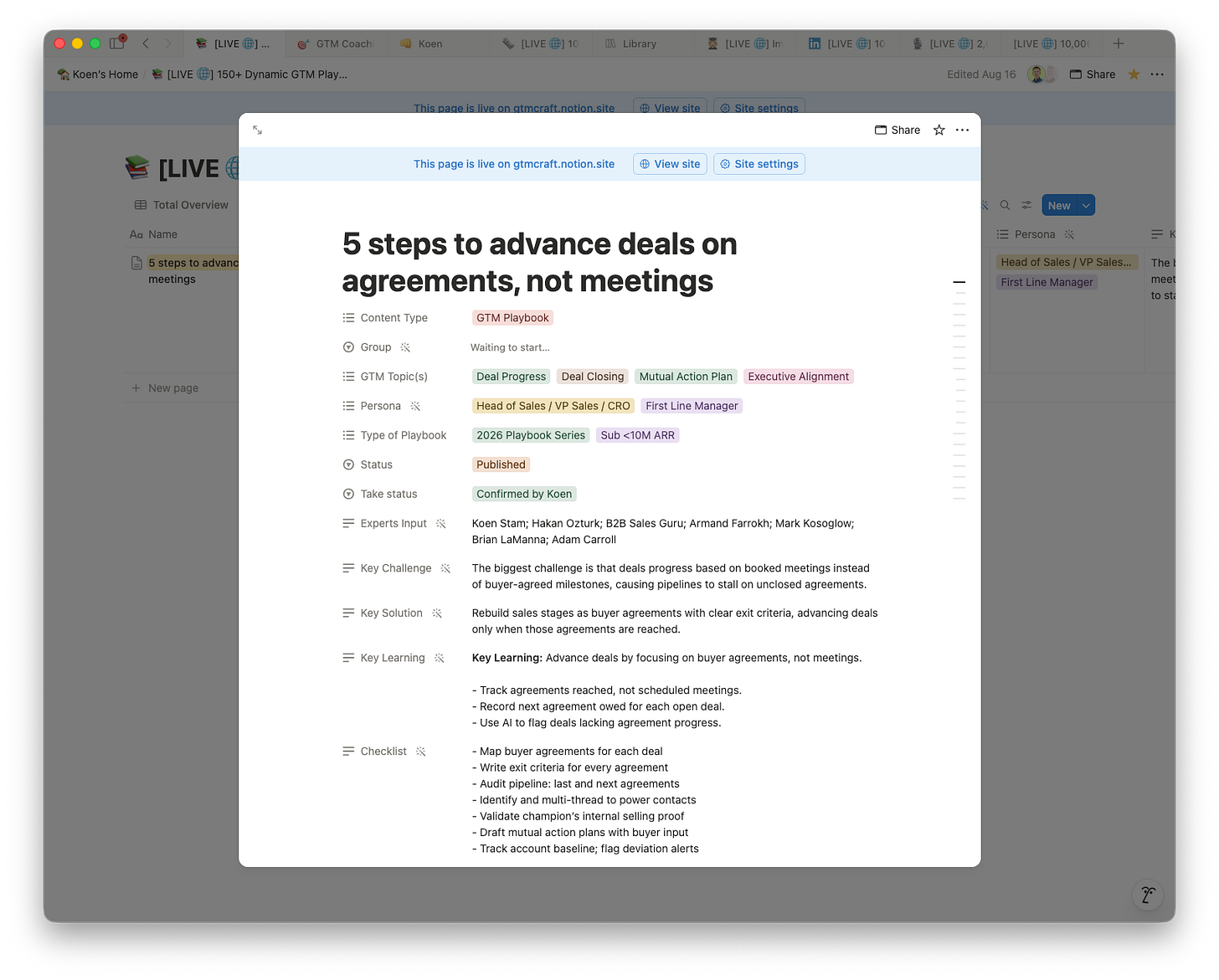The image size is (1219, 980).
Task: Click the Deal Progress topic tag
Action: pyautogui.click(x=511, y=377)
